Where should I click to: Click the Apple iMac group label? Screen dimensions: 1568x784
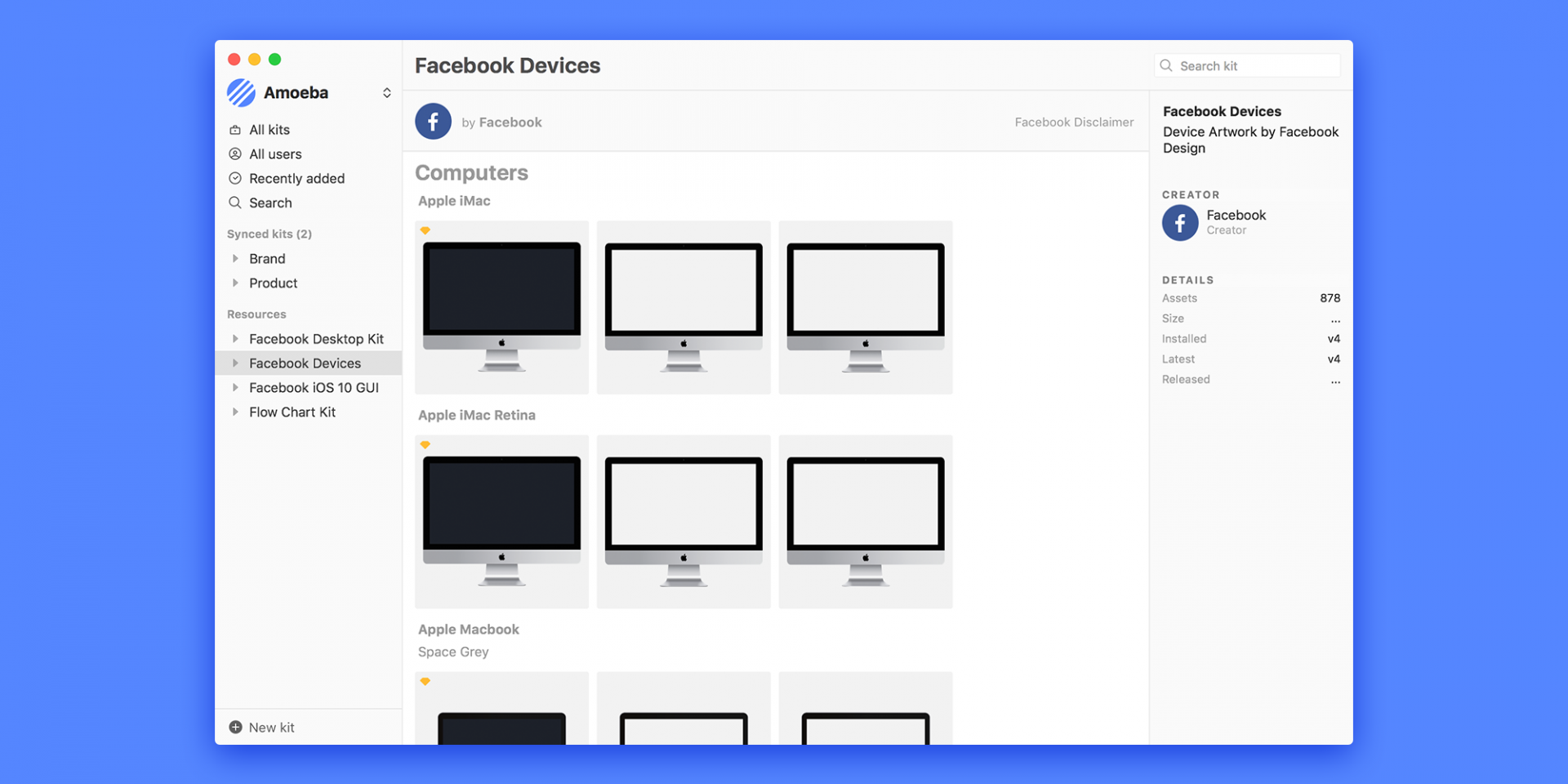454,201
